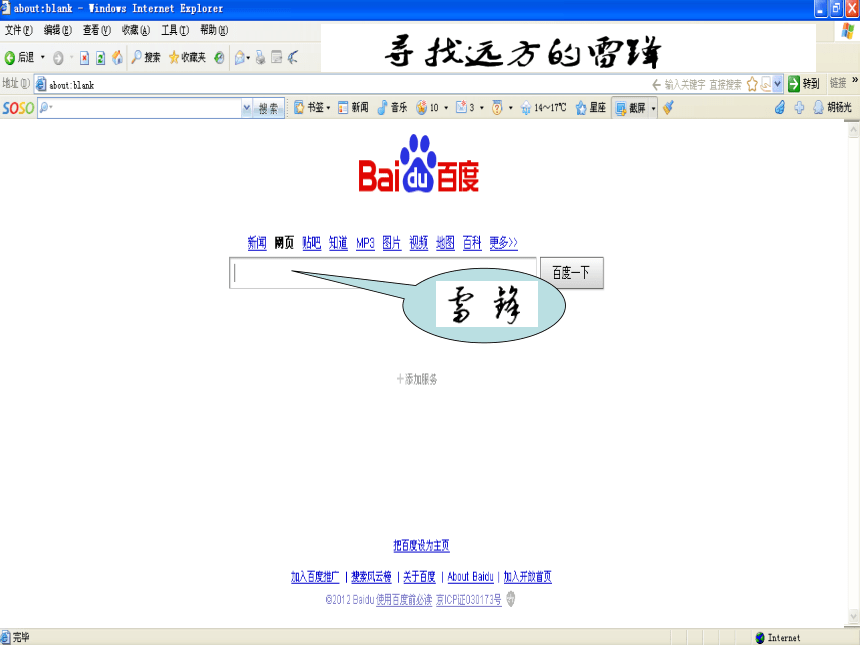Click the favorite star in address bar
The height and width of the screenshot is (645, 860).
pos(752,84)
